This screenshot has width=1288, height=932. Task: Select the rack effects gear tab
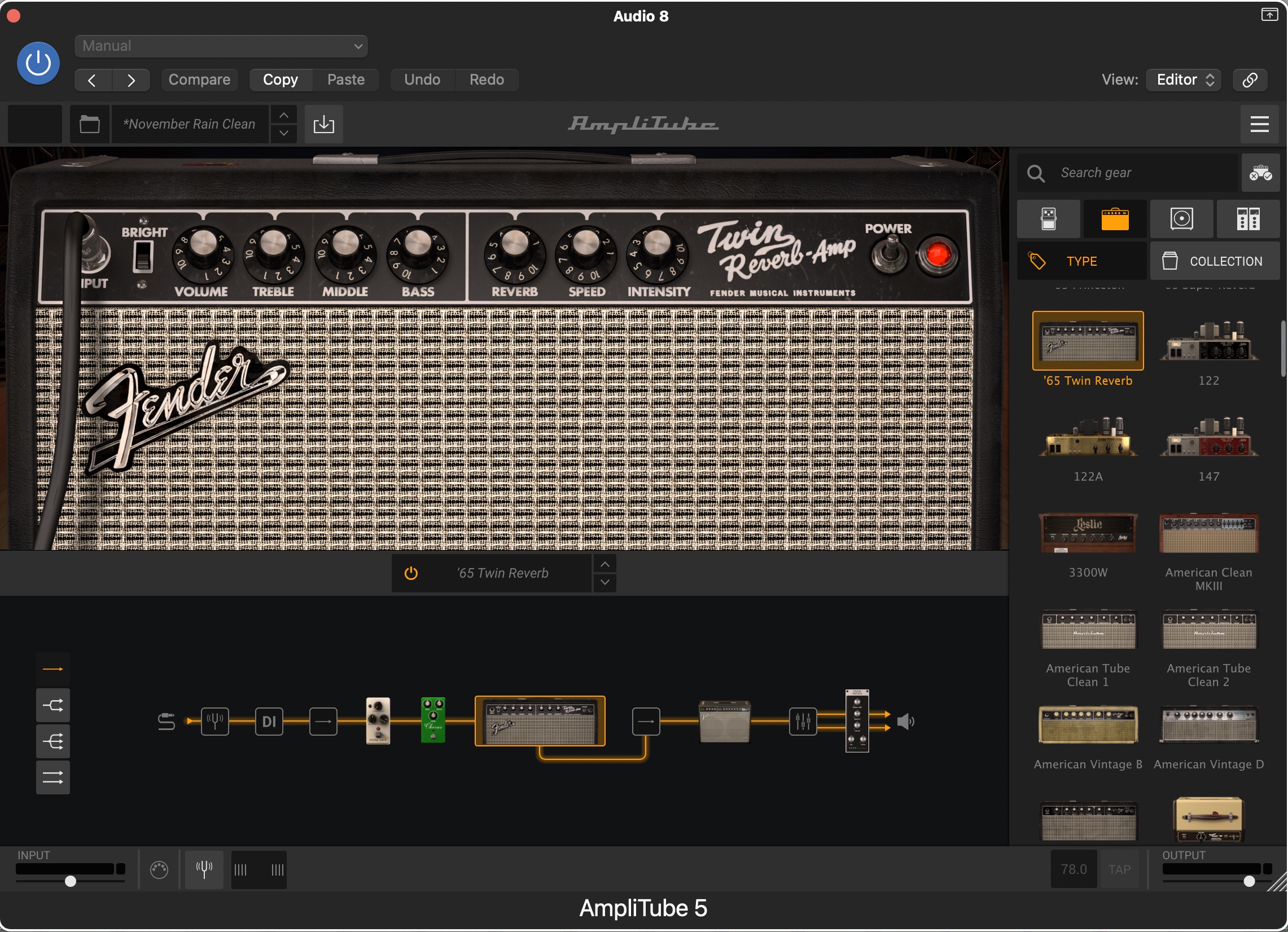[1248, 219]
